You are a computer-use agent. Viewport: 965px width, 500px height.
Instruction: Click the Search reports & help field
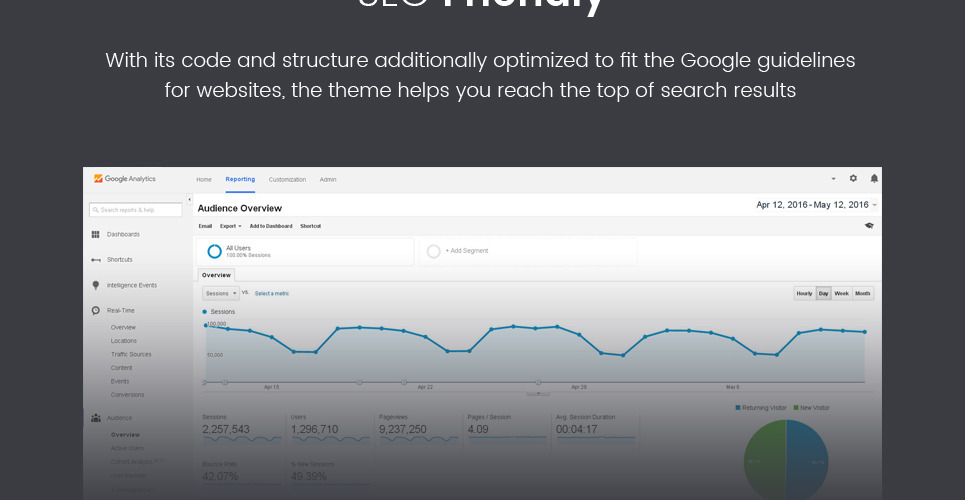click(136, 210)
